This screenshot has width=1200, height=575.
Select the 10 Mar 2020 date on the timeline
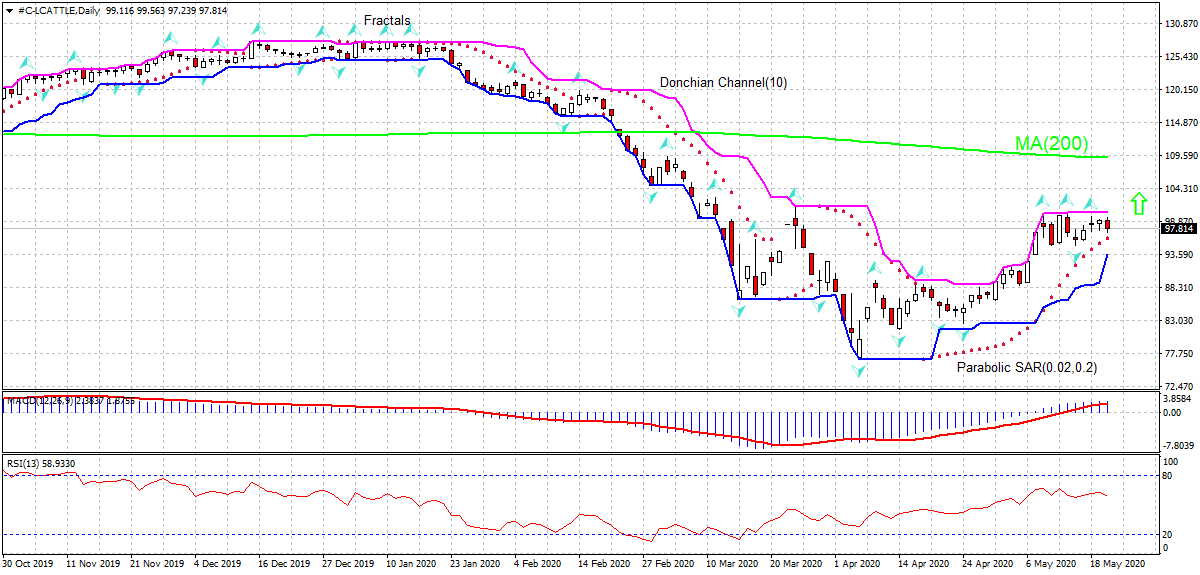coord(728,565)
